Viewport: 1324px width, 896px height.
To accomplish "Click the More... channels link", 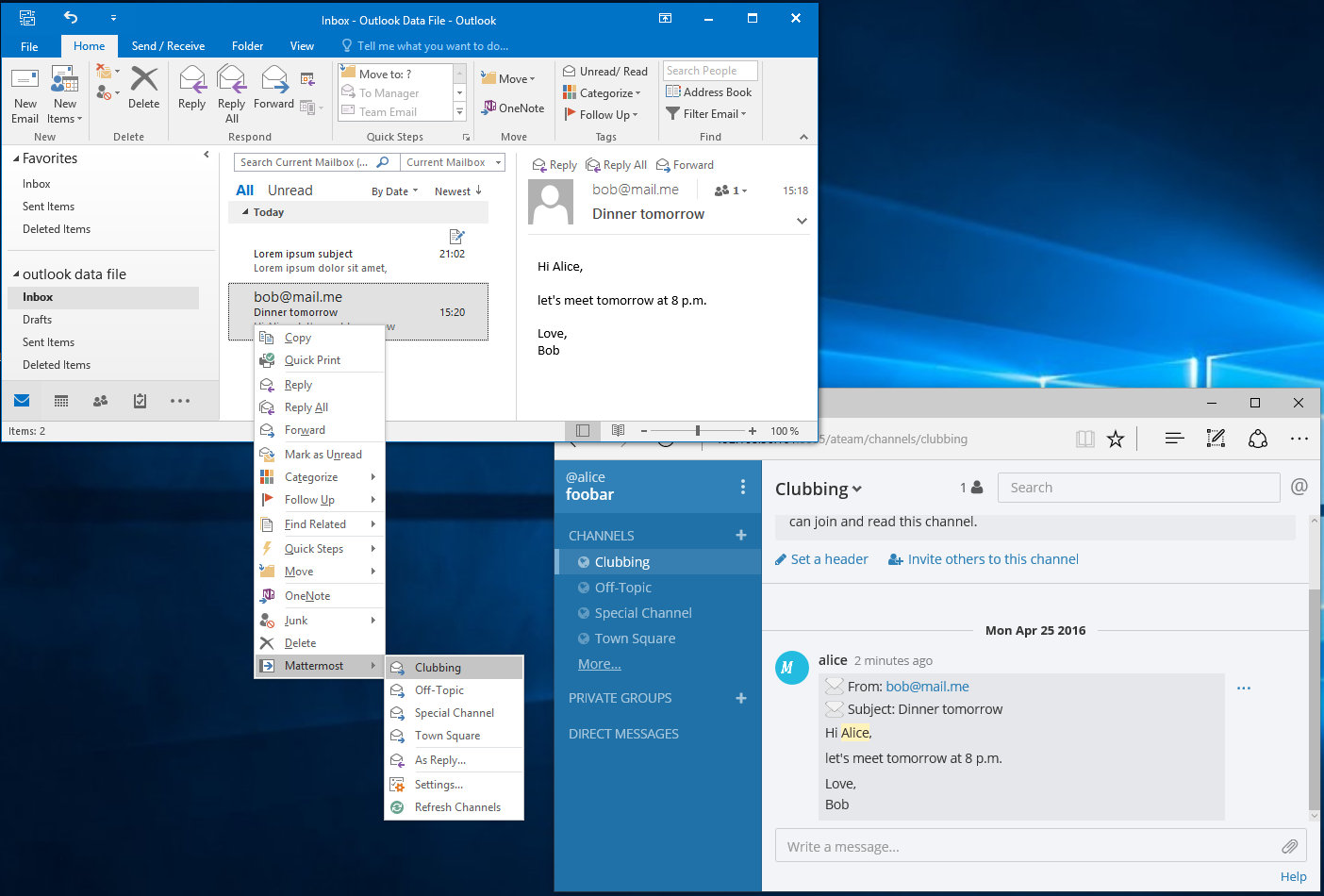I will point(599,664).
